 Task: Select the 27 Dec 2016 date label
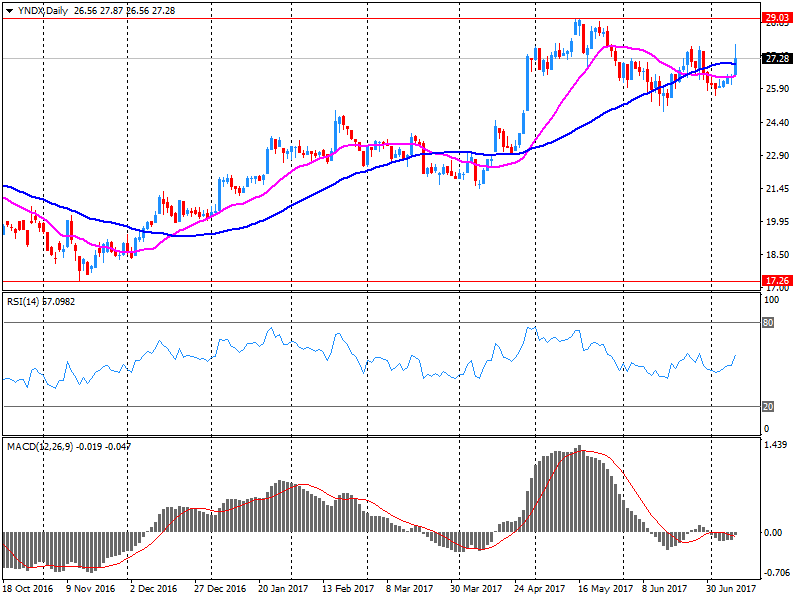tap(220, 589)
